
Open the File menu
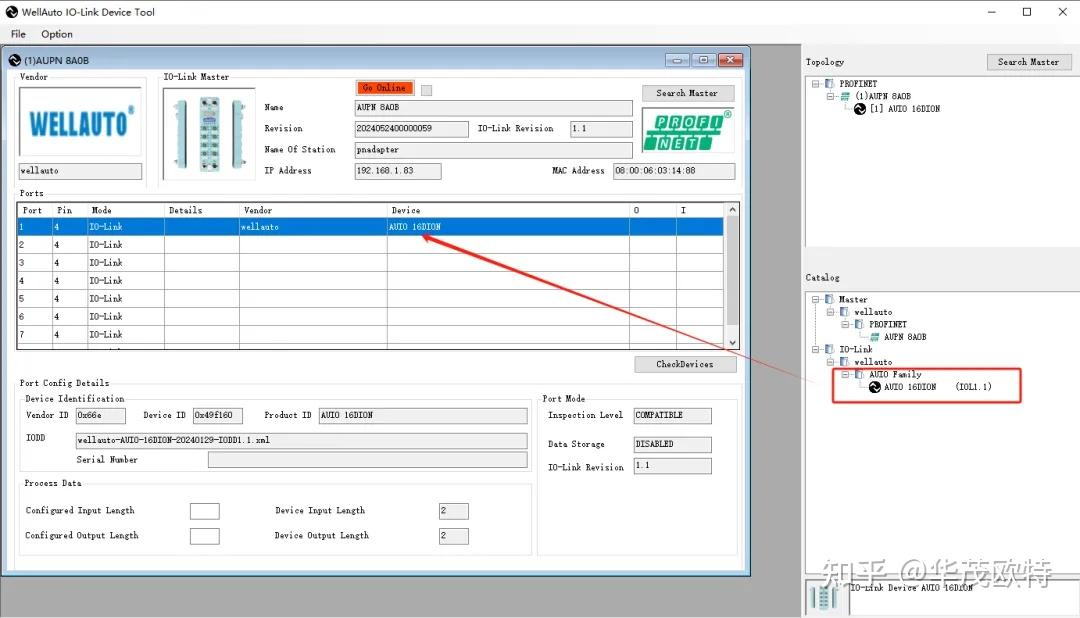point(18,34)
